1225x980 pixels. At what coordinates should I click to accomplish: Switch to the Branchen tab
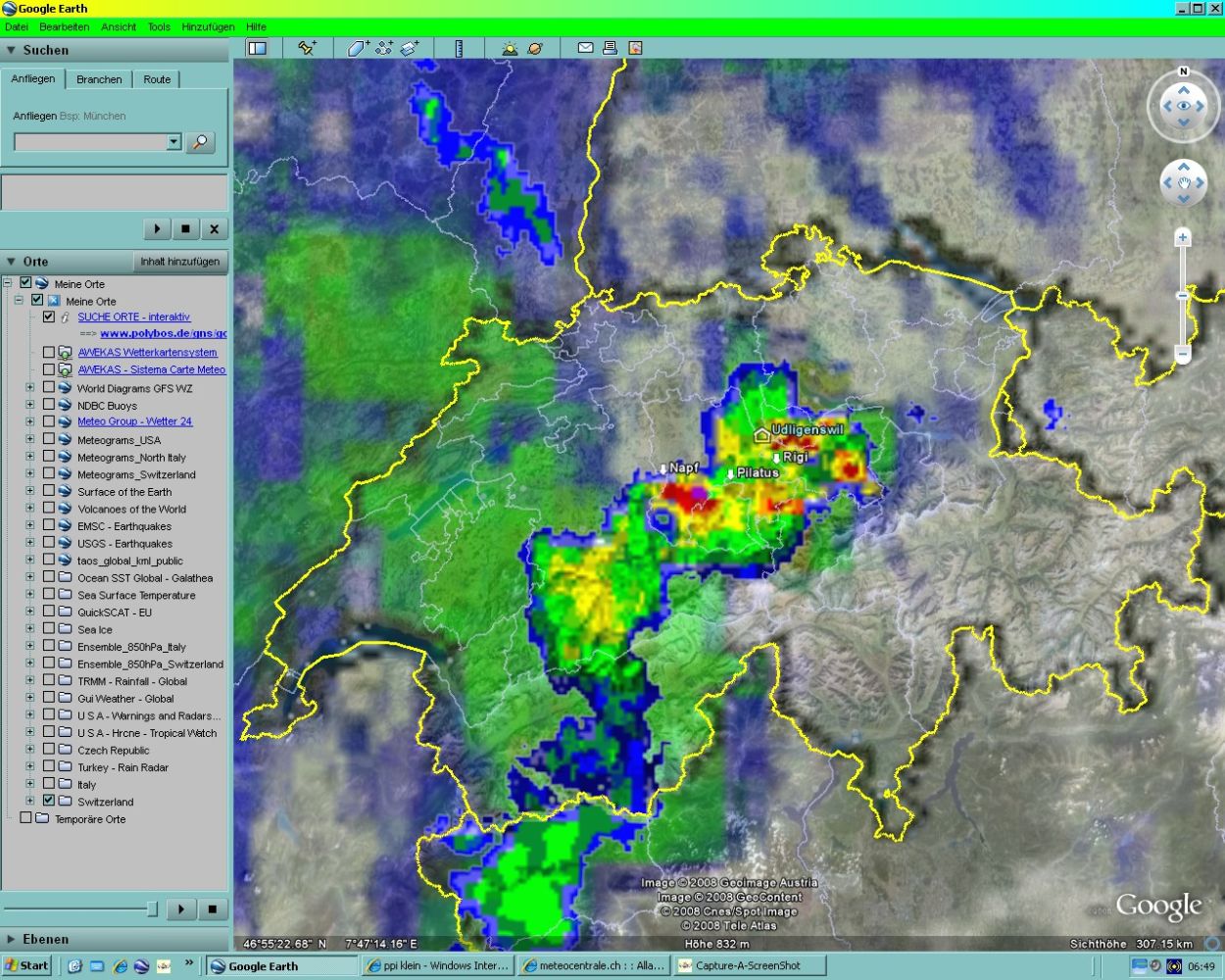pos(99,79)
